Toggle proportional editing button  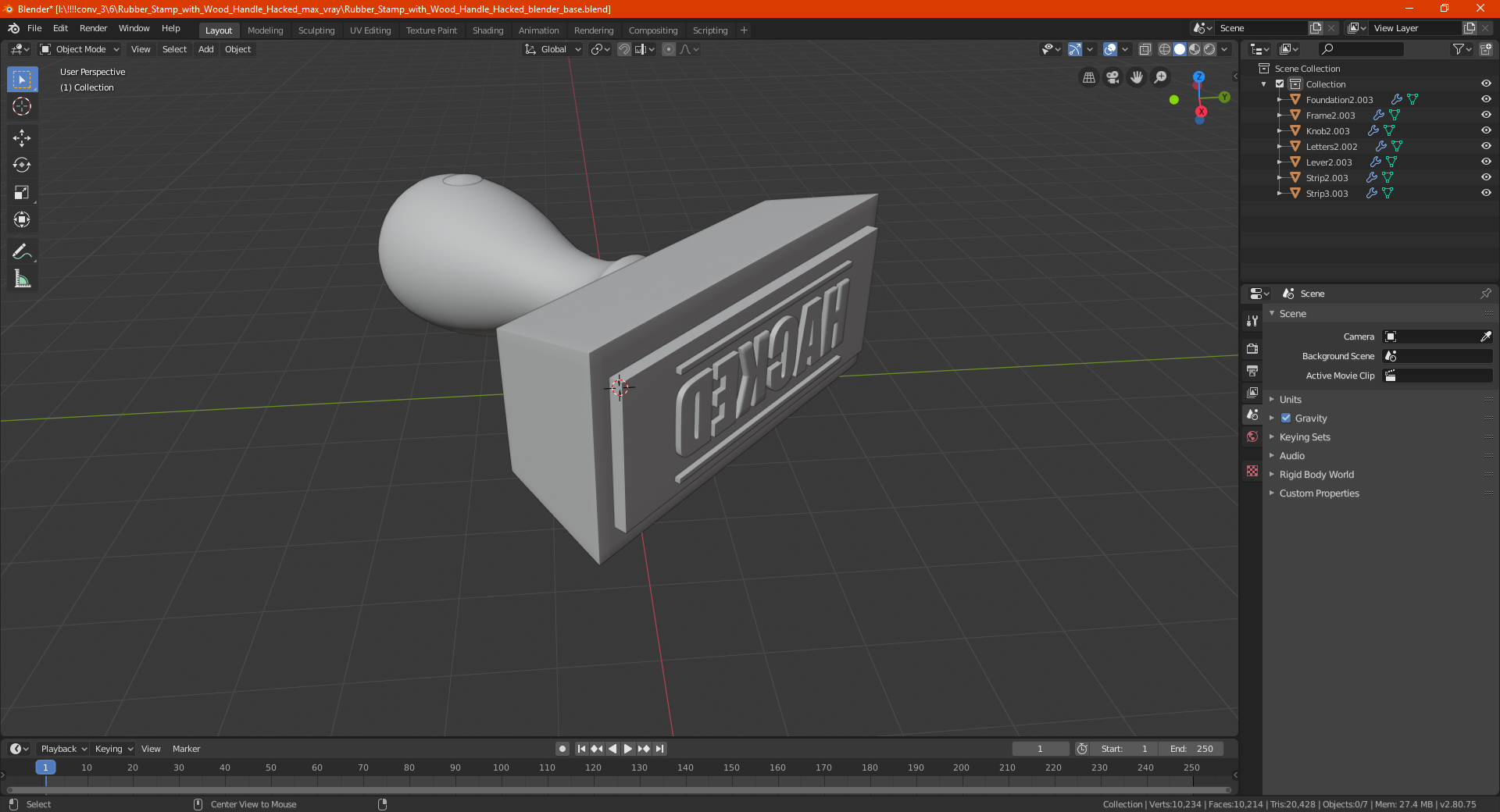point(669,49)
